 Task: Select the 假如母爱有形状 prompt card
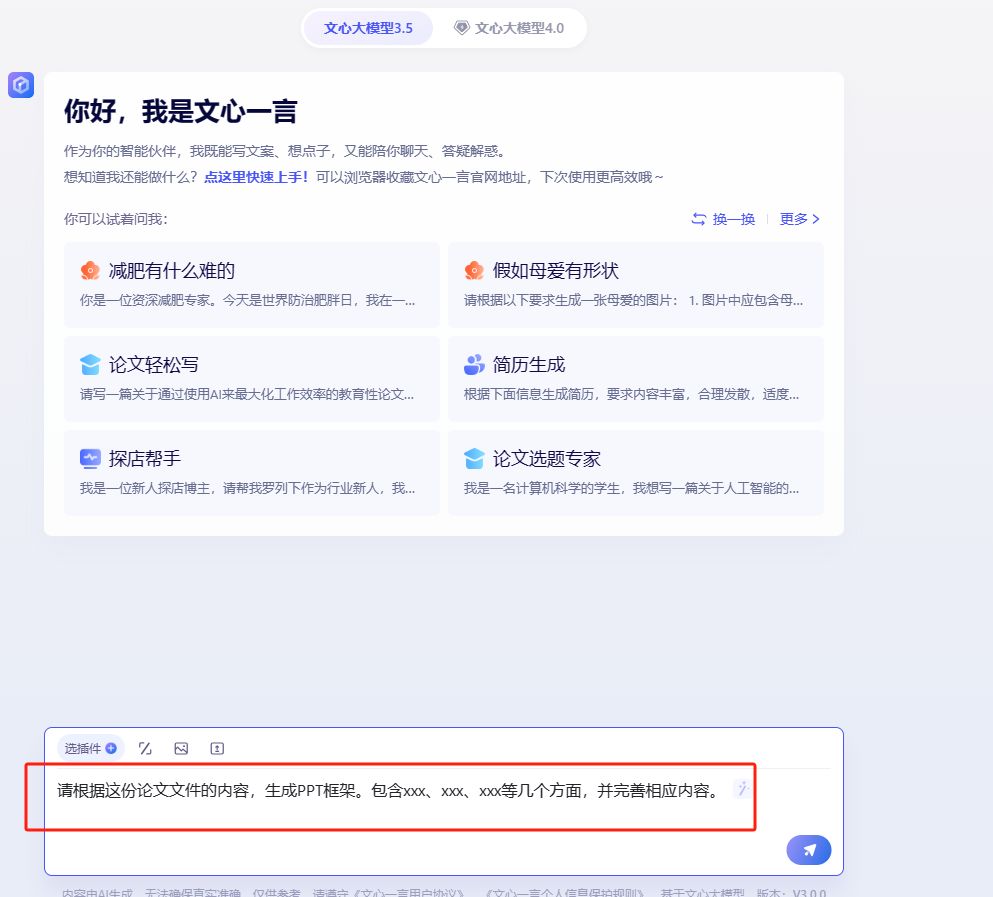[636, 285]
